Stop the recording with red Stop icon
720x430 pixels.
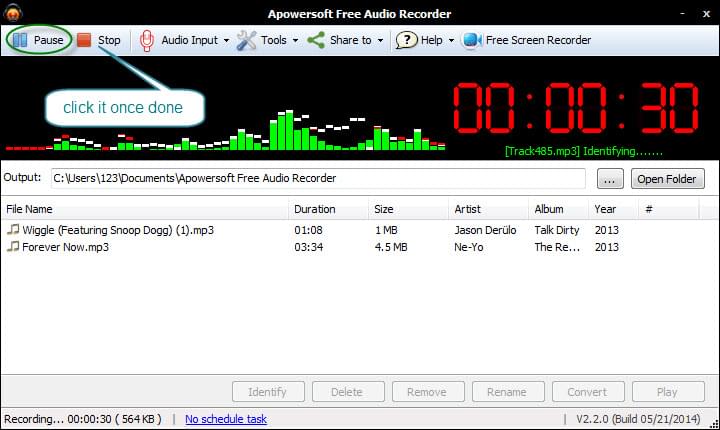point(85,40)
